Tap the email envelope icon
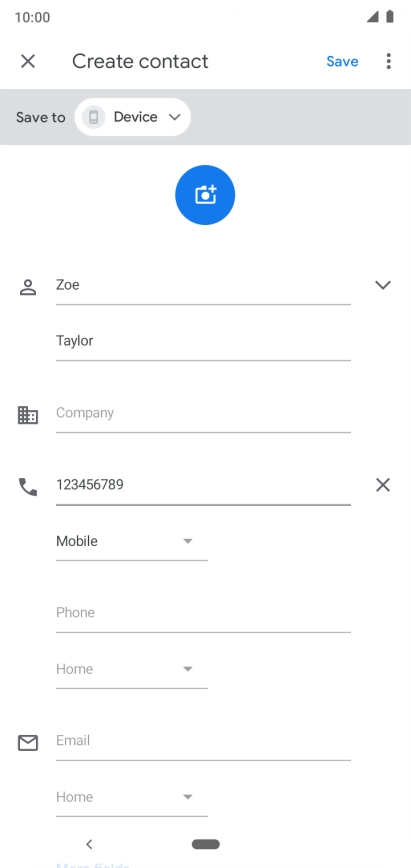Screen dimensions: 411x868 coord(28,743)
